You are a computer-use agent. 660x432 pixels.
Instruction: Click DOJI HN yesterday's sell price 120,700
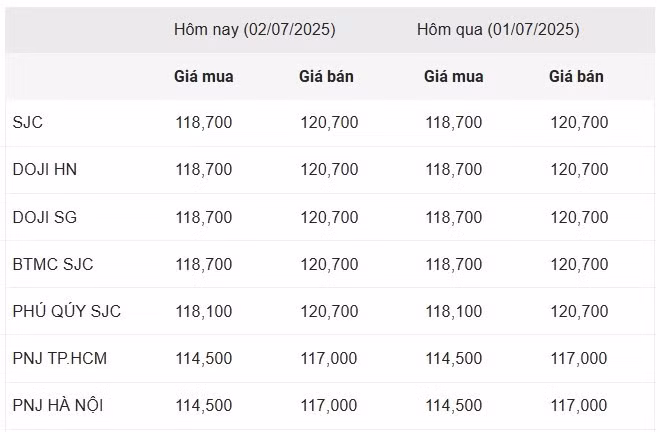578,170
